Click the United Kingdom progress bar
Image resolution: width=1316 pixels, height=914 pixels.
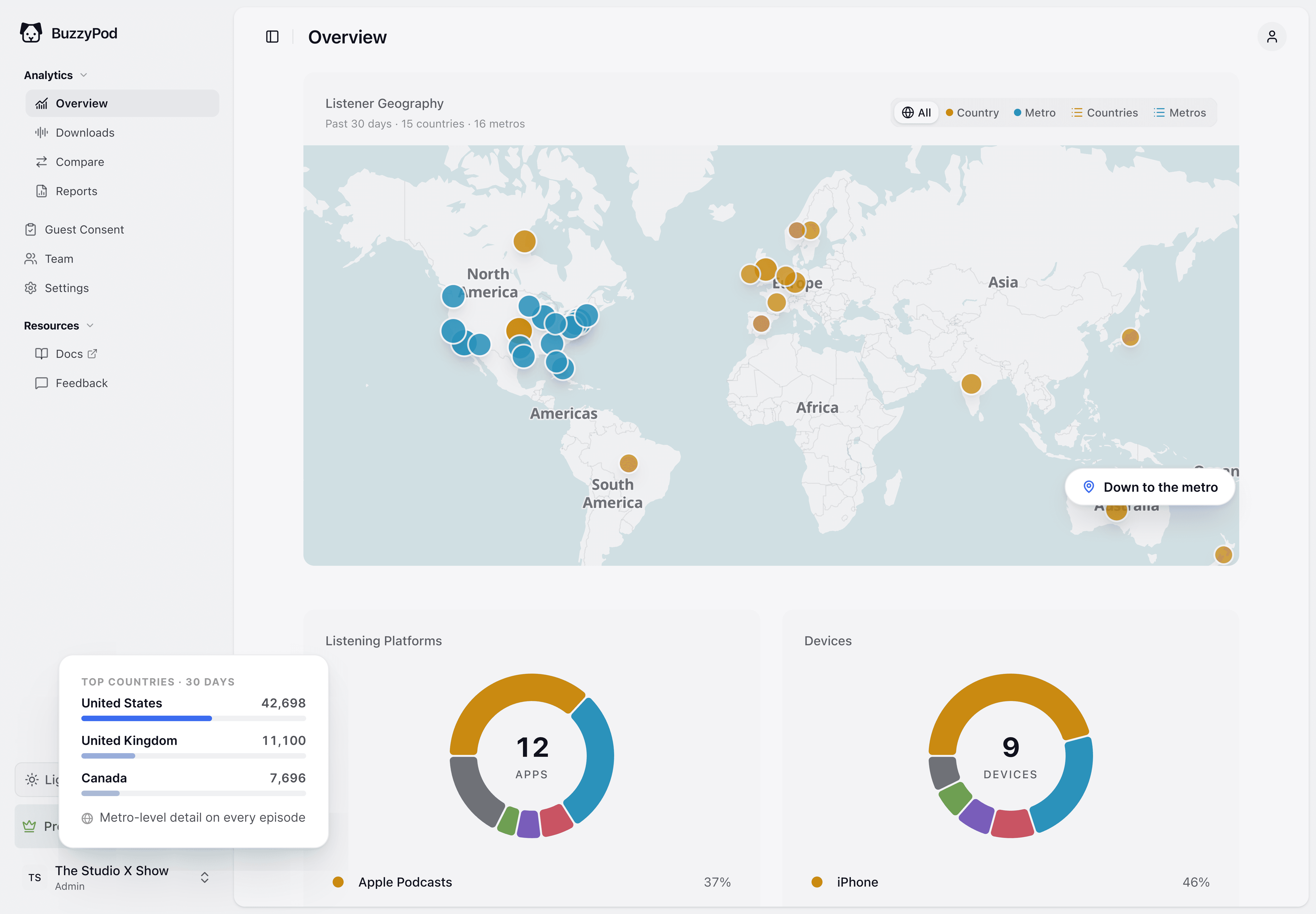pos(194,756)
